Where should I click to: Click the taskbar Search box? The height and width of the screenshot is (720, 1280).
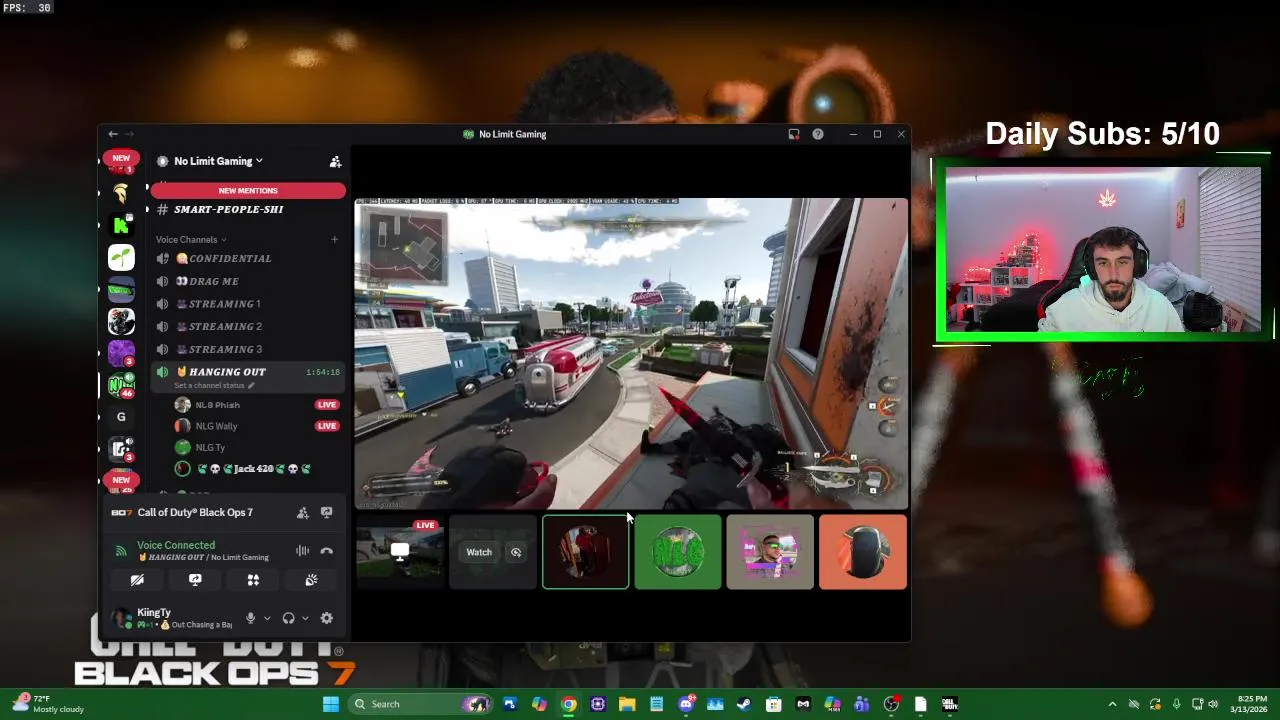point(419,704)
